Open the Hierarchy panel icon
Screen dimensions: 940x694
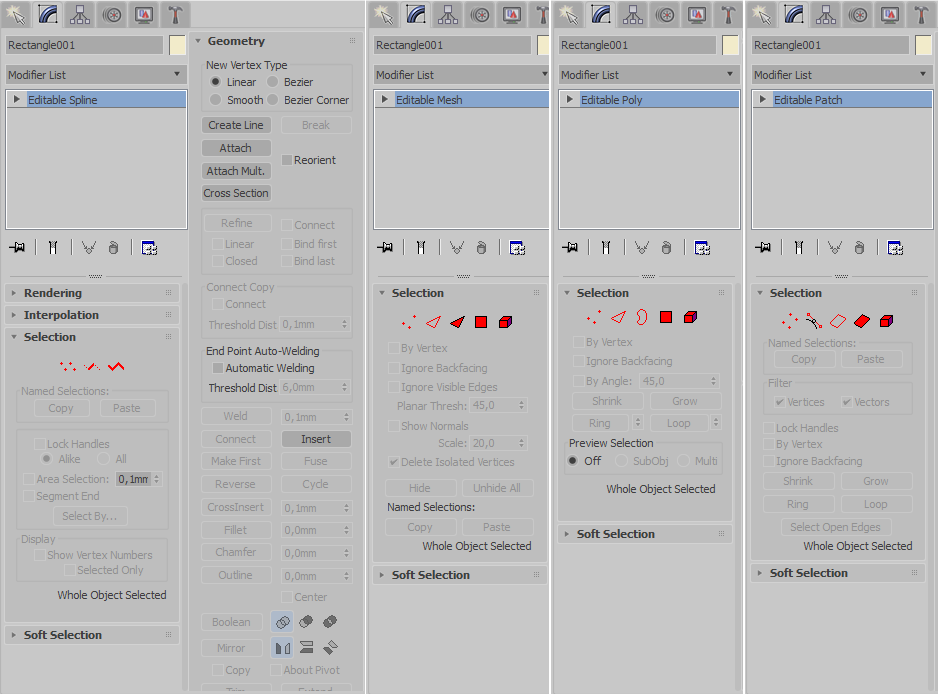81,14
